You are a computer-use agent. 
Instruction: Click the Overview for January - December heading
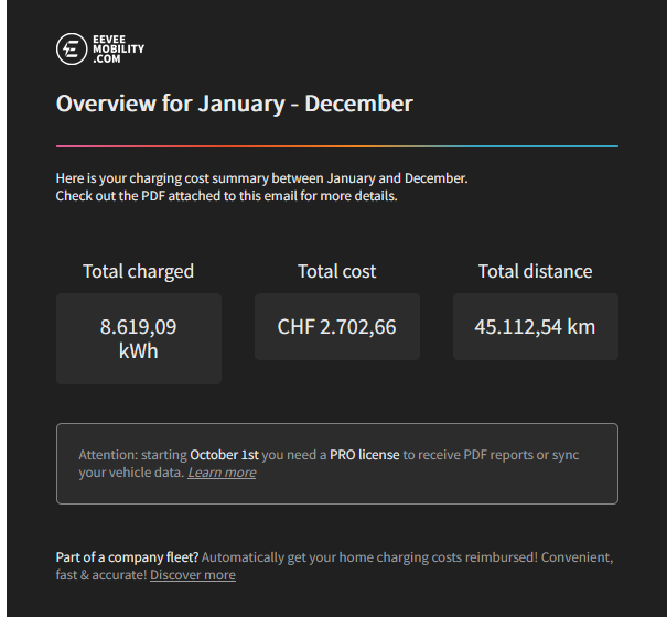coord(234,103)
